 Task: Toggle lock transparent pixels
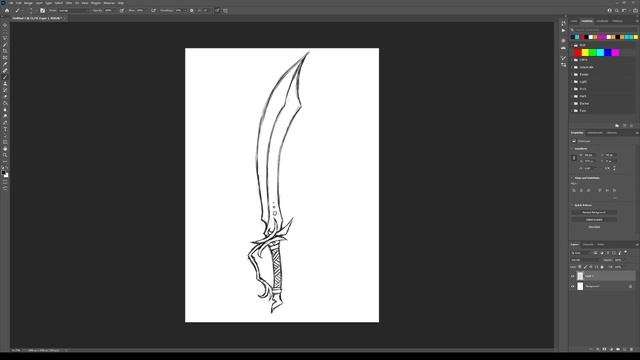(x=580, y=267)
